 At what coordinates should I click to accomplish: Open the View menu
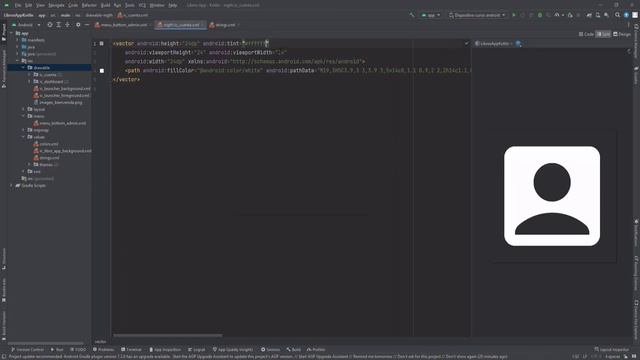click(40, 5)
